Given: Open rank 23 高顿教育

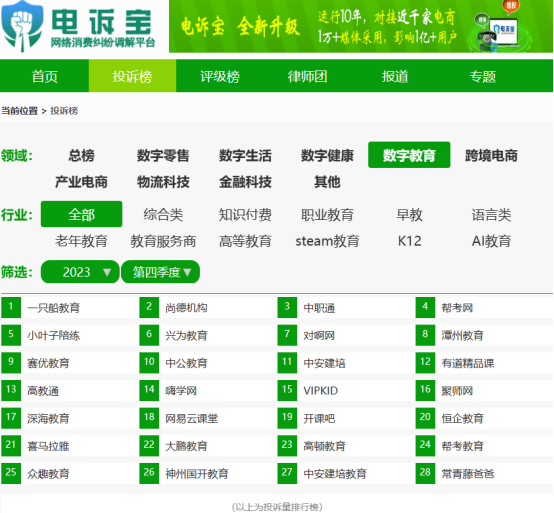Looking at the screenshot, I should pyautogui.click(x=324, y=446).
